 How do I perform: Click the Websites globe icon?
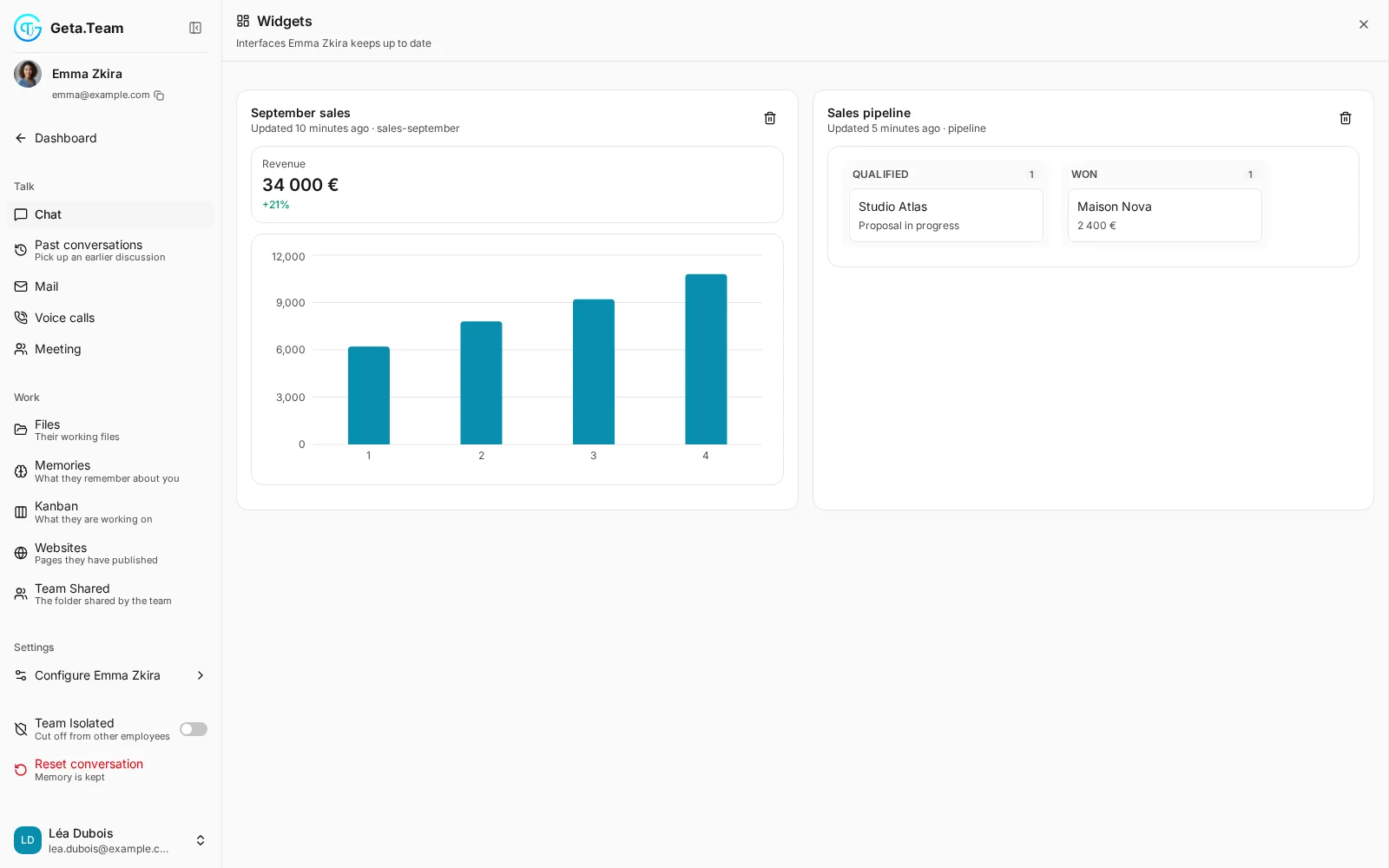pyautogui.click(x=21, y=553)
